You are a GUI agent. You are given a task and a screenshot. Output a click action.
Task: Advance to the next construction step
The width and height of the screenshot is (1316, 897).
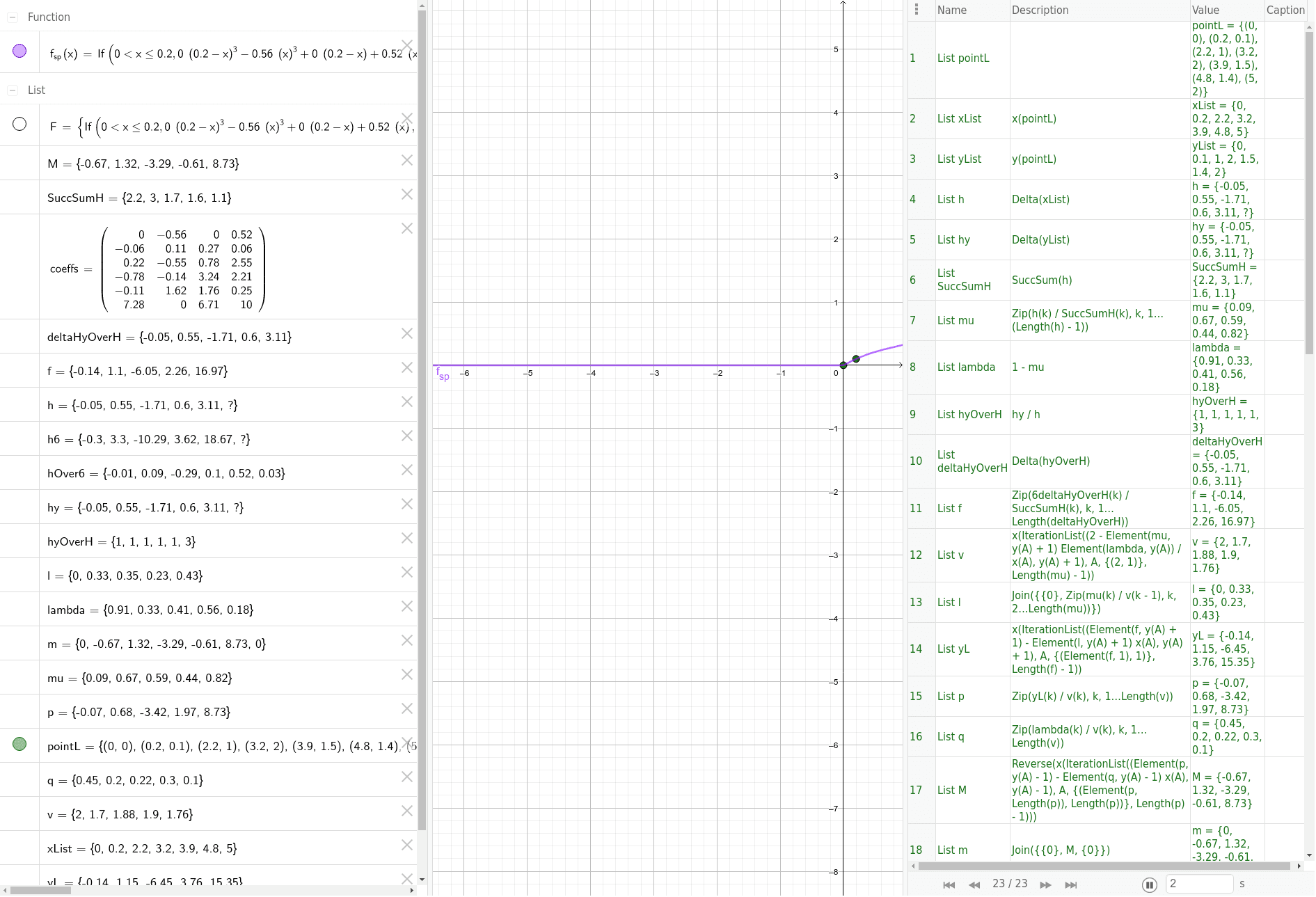click(1046, 884)
